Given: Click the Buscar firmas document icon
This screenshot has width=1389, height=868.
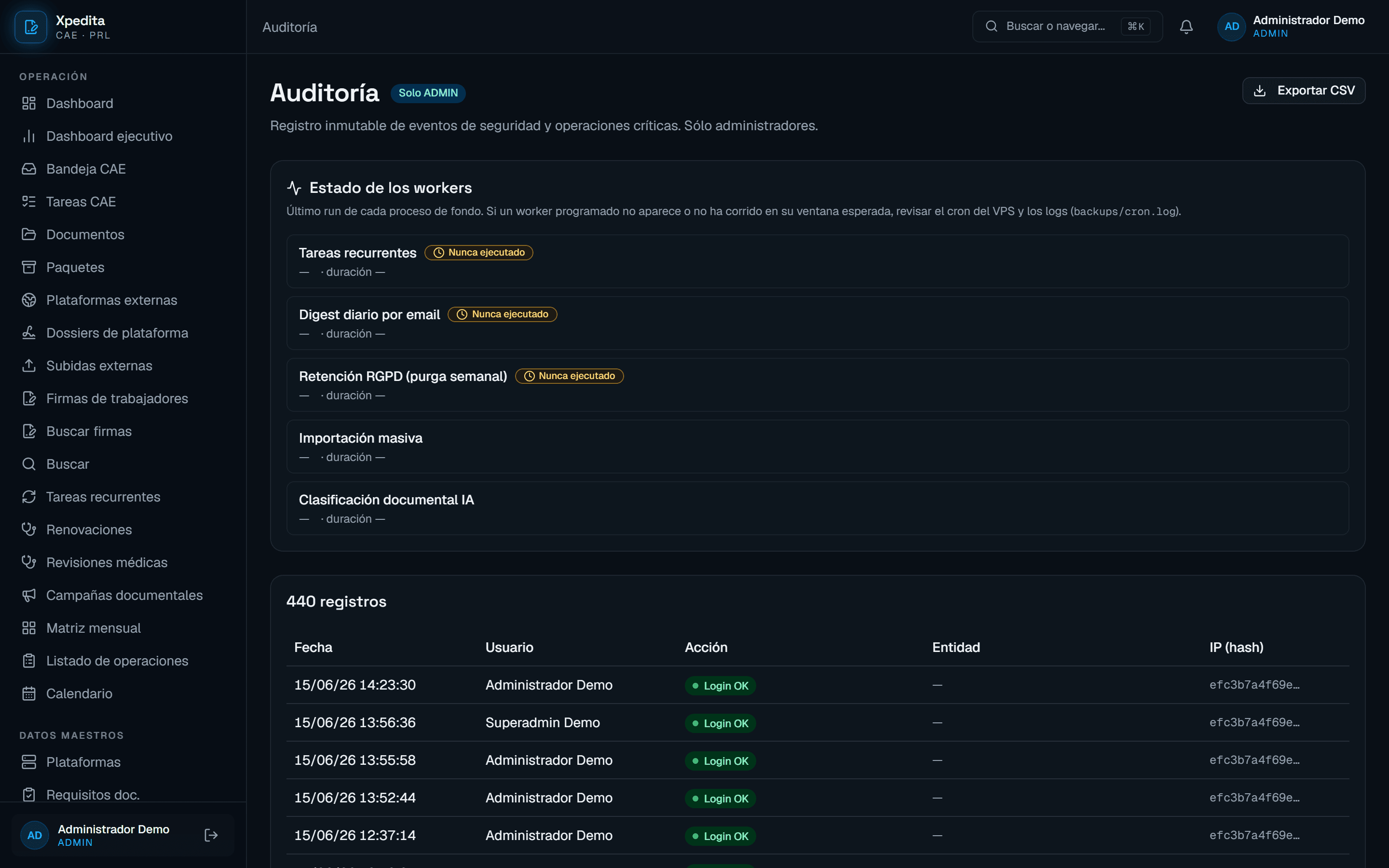Looking at the screenshot, I should click(x=29, y=431).
